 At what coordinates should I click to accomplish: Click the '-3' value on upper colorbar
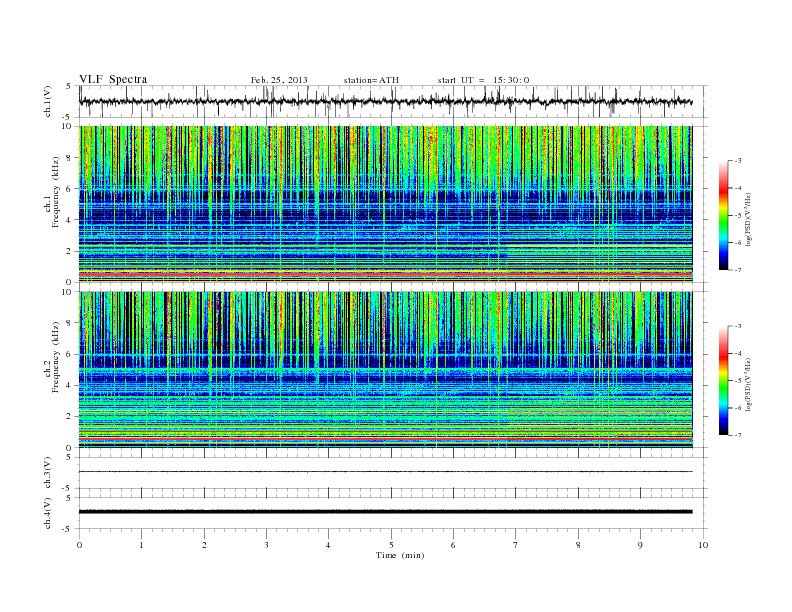coord(737,161)
